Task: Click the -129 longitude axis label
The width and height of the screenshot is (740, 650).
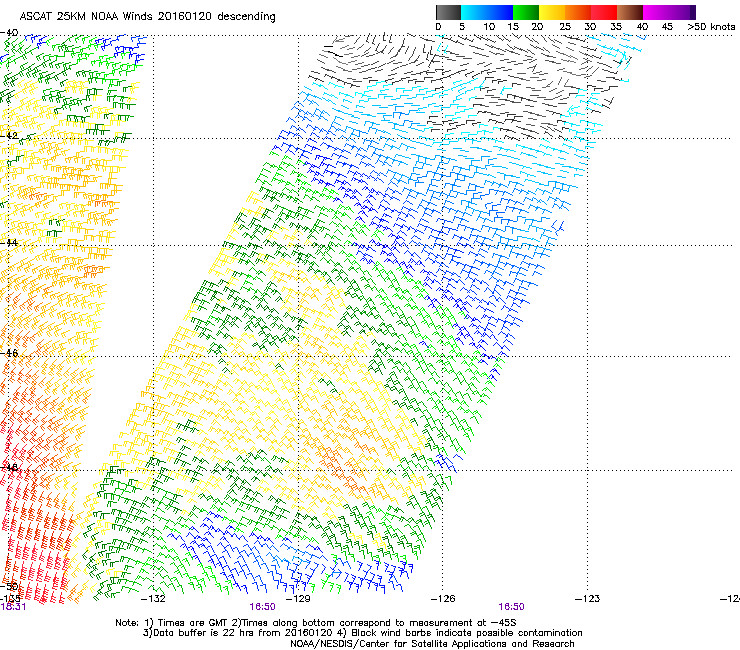Action: pos(298,599)
